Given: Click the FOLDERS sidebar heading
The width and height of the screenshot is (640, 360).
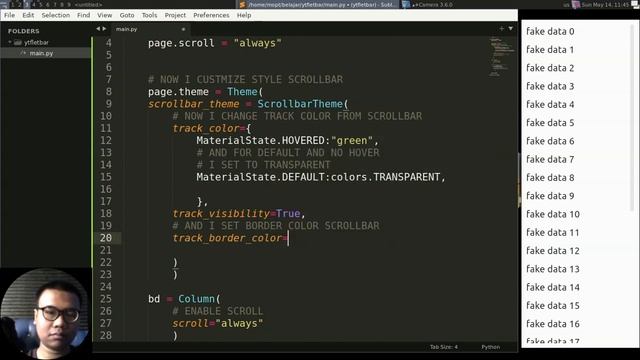Looking at the screenshot, I should click(24, 31).
